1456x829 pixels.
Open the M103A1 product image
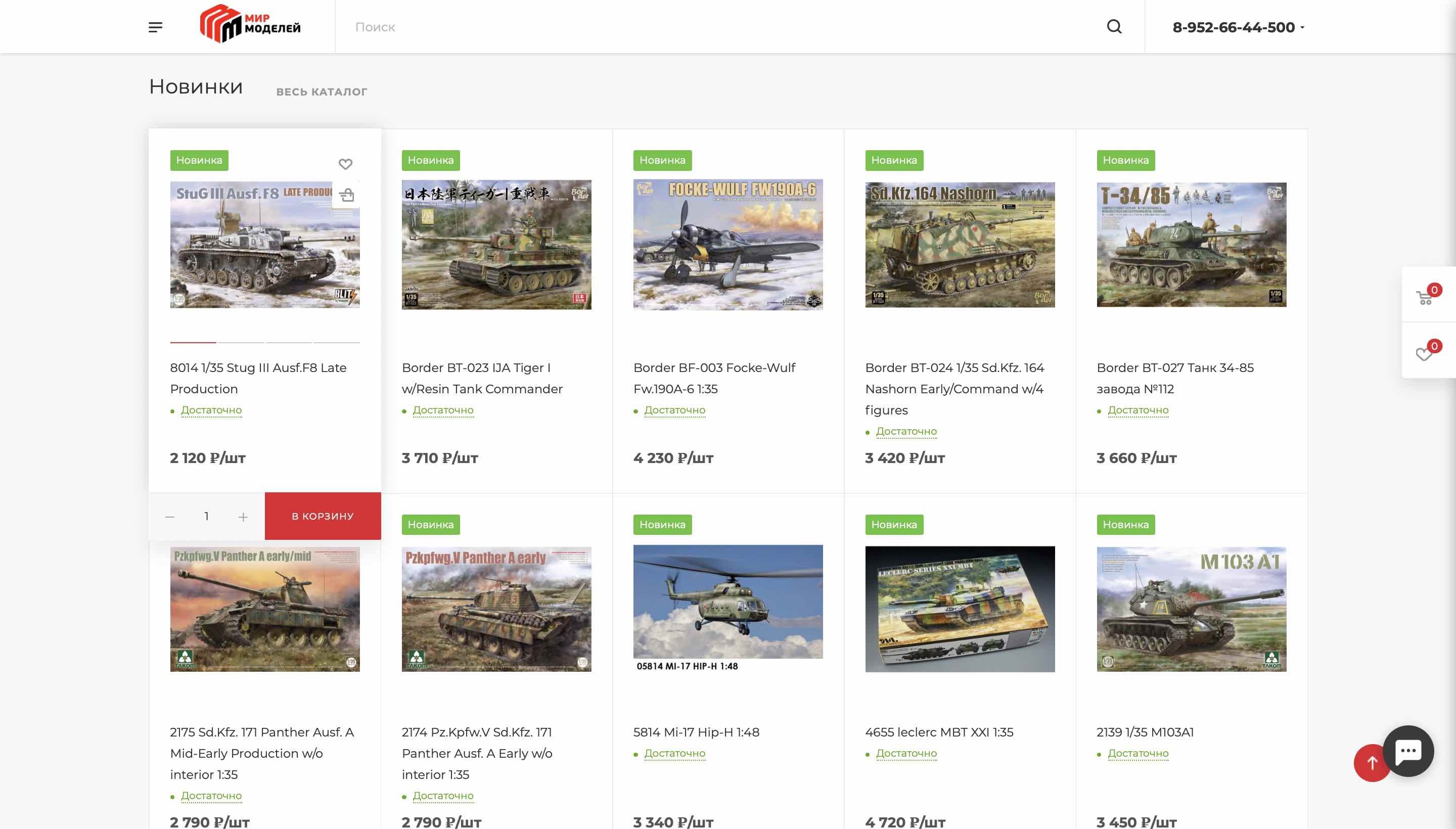pyautogui.click(x=1191, y=609)
